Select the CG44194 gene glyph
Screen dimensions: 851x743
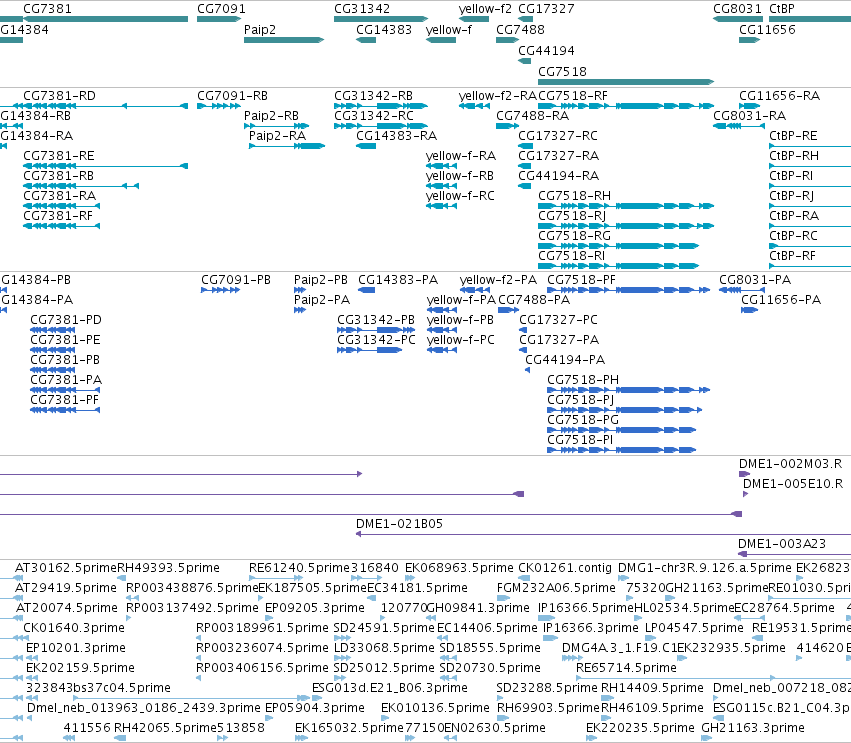(524, 61)
